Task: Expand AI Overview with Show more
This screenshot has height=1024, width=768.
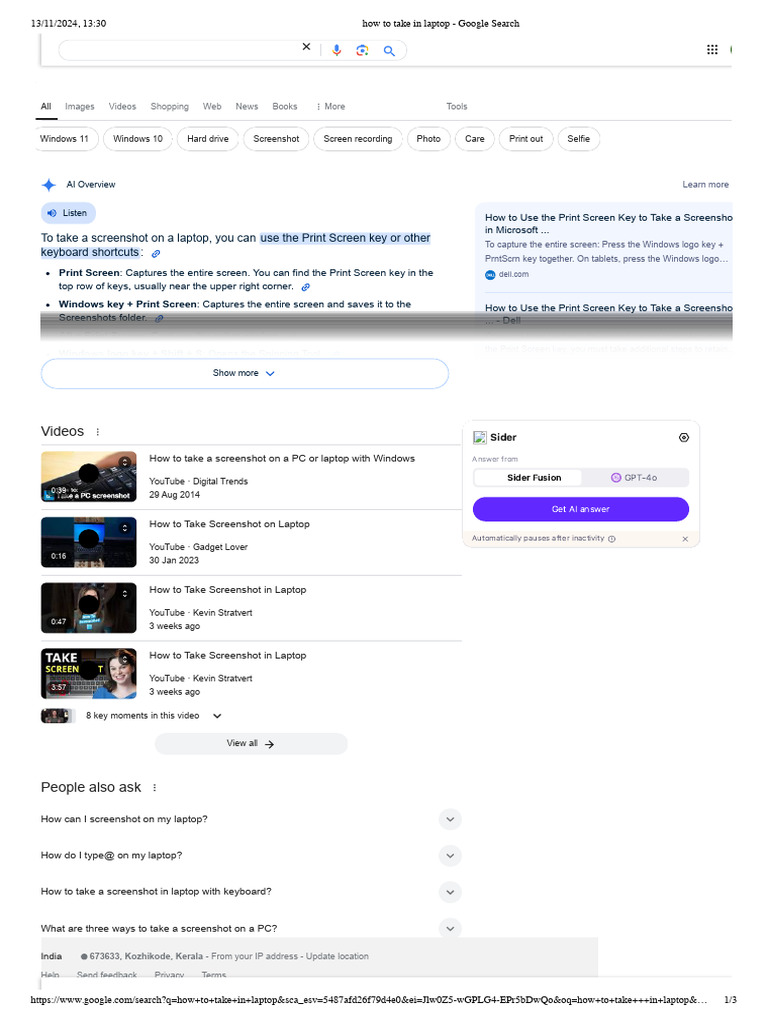Action: [x=244, y=373]
